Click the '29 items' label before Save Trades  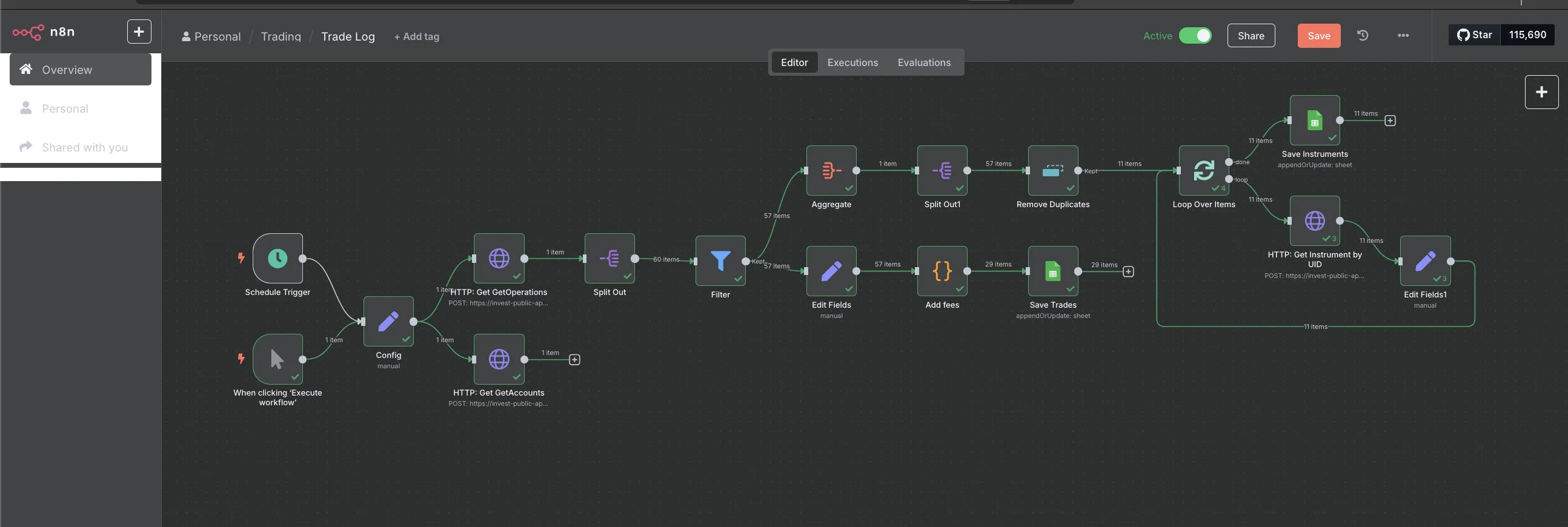pyautogui.click(x=998, y=264)
